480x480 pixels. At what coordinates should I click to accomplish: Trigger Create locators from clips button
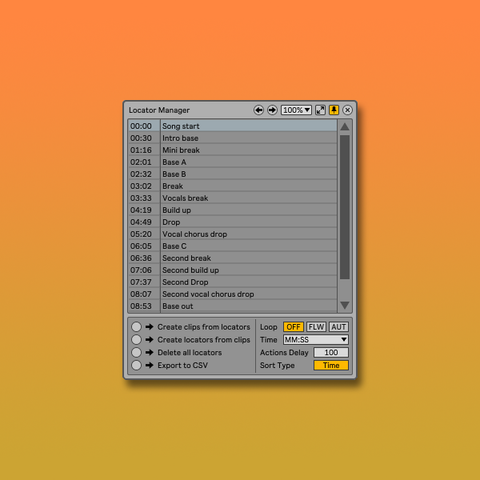(x=136, y=340)
